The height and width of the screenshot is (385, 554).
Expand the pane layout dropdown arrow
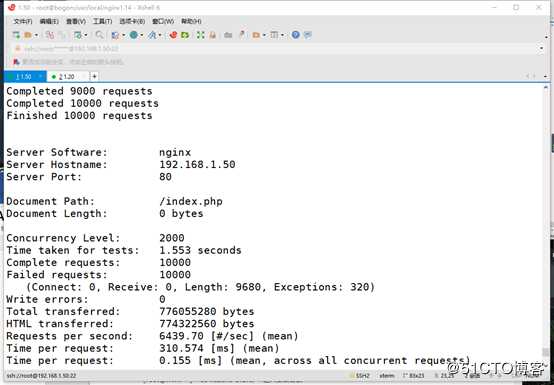click(282, 35)
